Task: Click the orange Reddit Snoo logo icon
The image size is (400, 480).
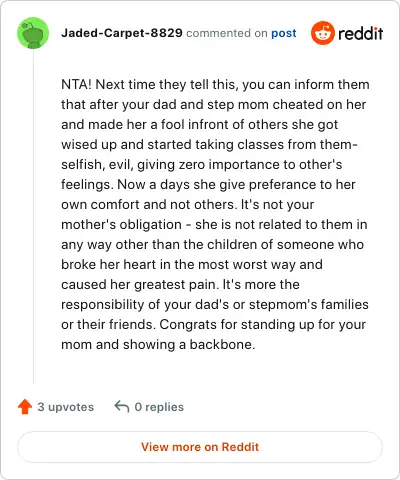Action: click(322, 33)
